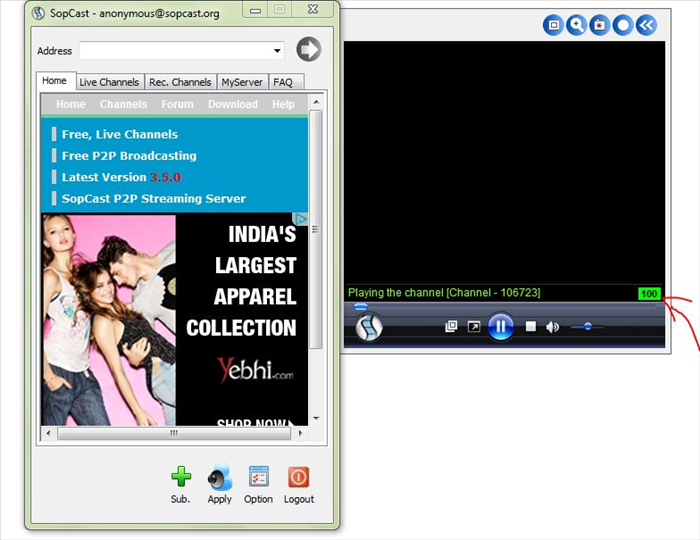Click the snapshot icon in player toolbar
700x540 pixels.
pos(600,25)
